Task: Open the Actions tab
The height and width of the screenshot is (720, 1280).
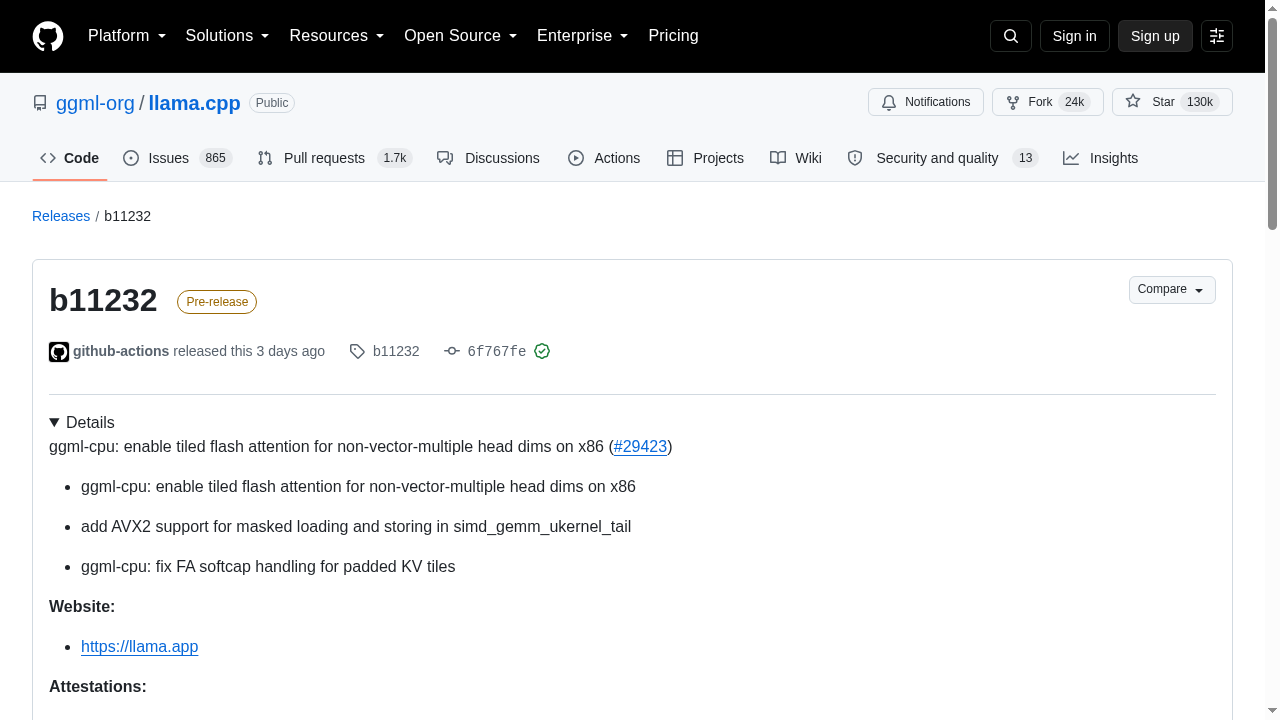Action: pyautogui.click(x=604, y=158)
